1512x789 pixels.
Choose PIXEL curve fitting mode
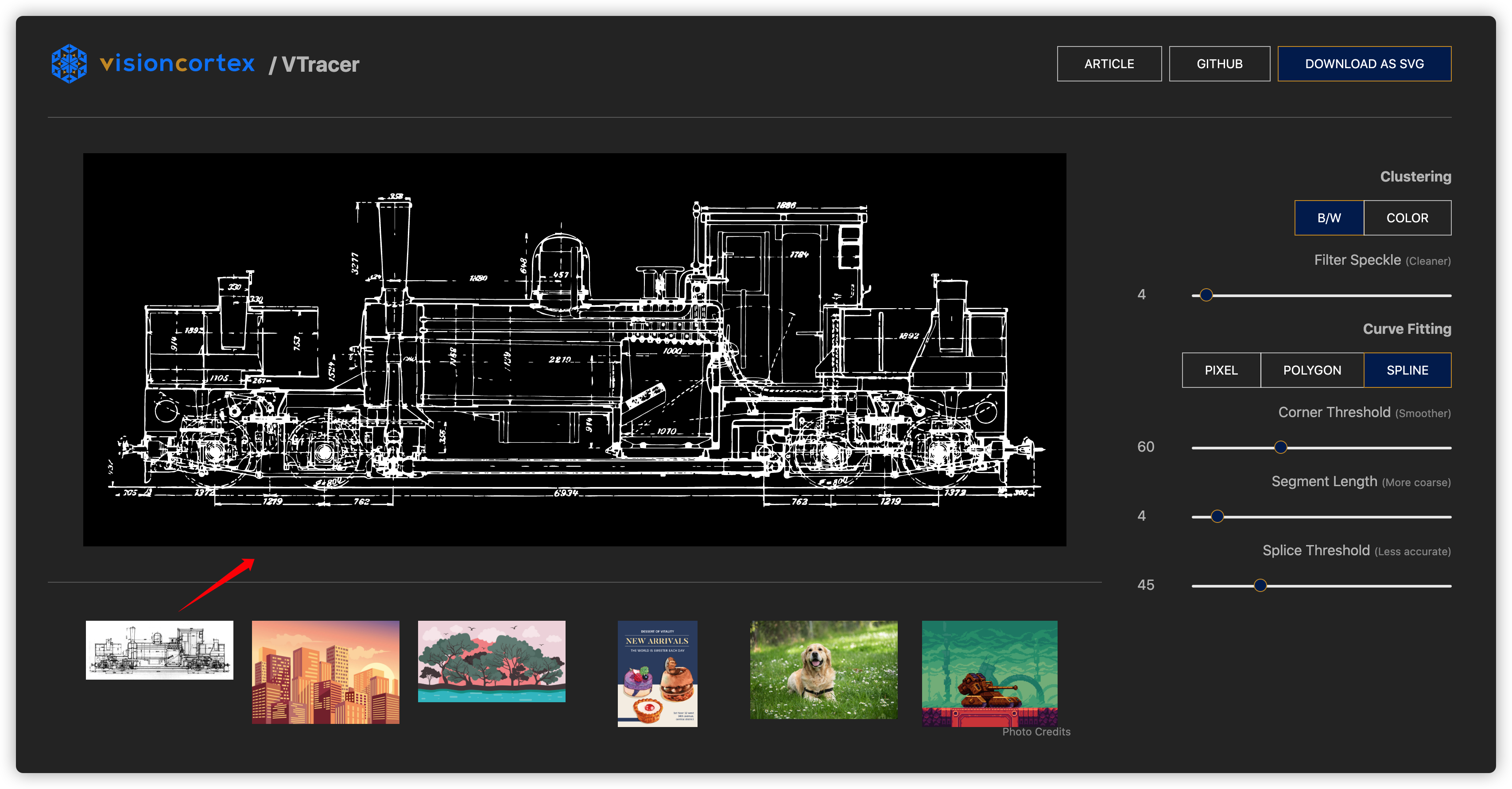[x=1221, y=370]
